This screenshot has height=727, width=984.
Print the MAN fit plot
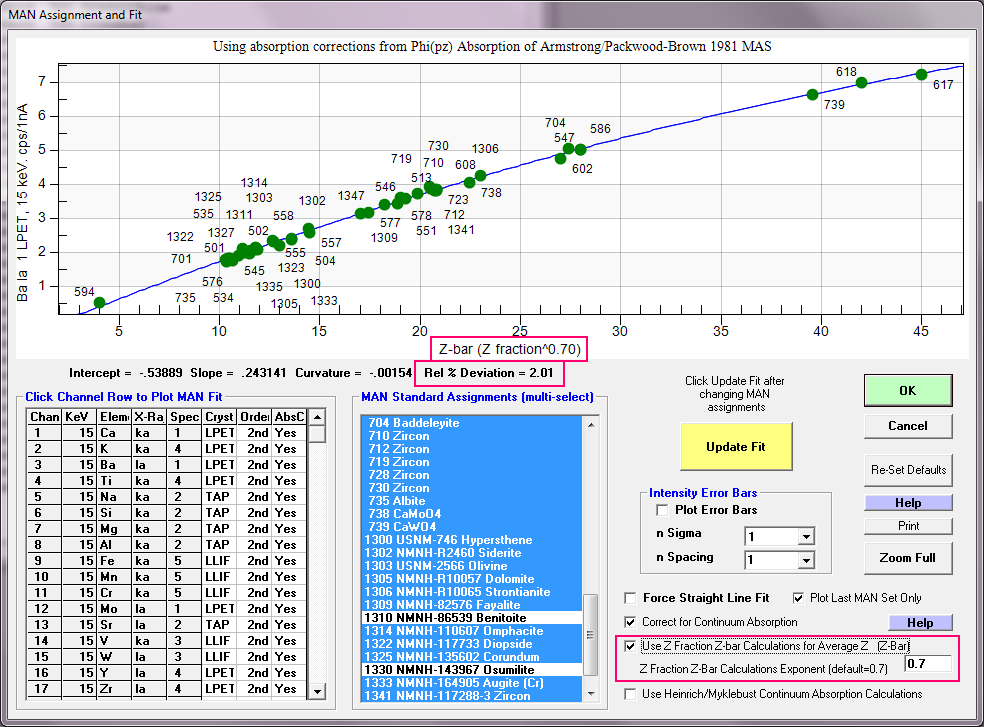click(x=907, y=525)
